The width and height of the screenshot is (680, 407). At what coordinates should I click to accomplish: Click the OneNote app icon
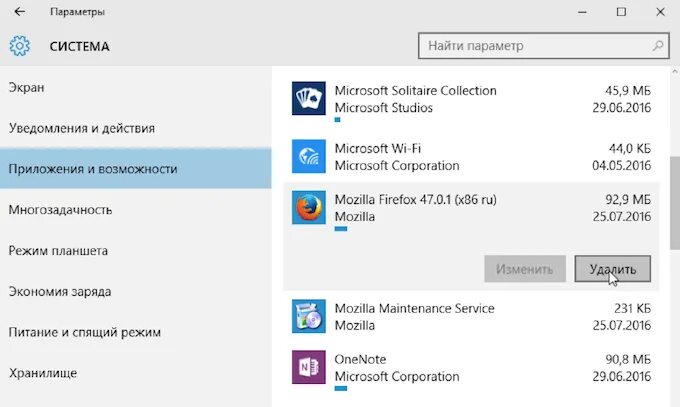pyautogui.click(x=309, y=367)
